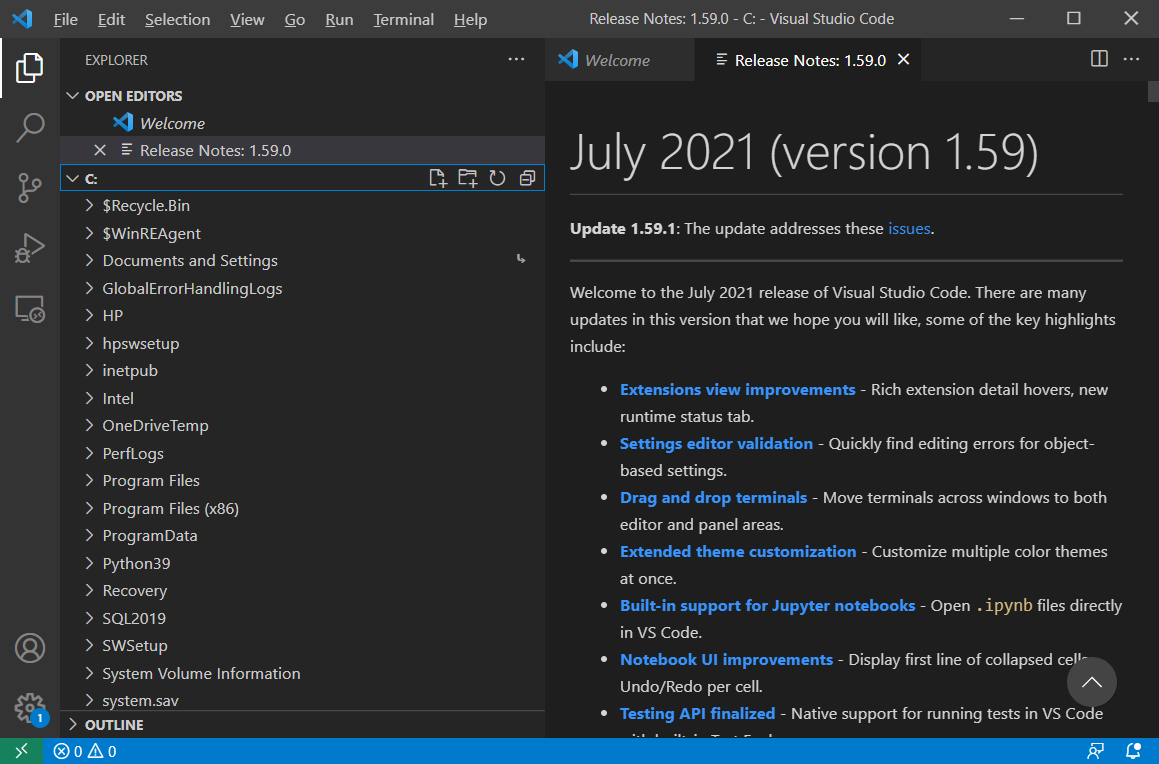Screen dimensions: 1159x764
Task: Close Release Notes in Open Editors list
Action: point(100,151)
